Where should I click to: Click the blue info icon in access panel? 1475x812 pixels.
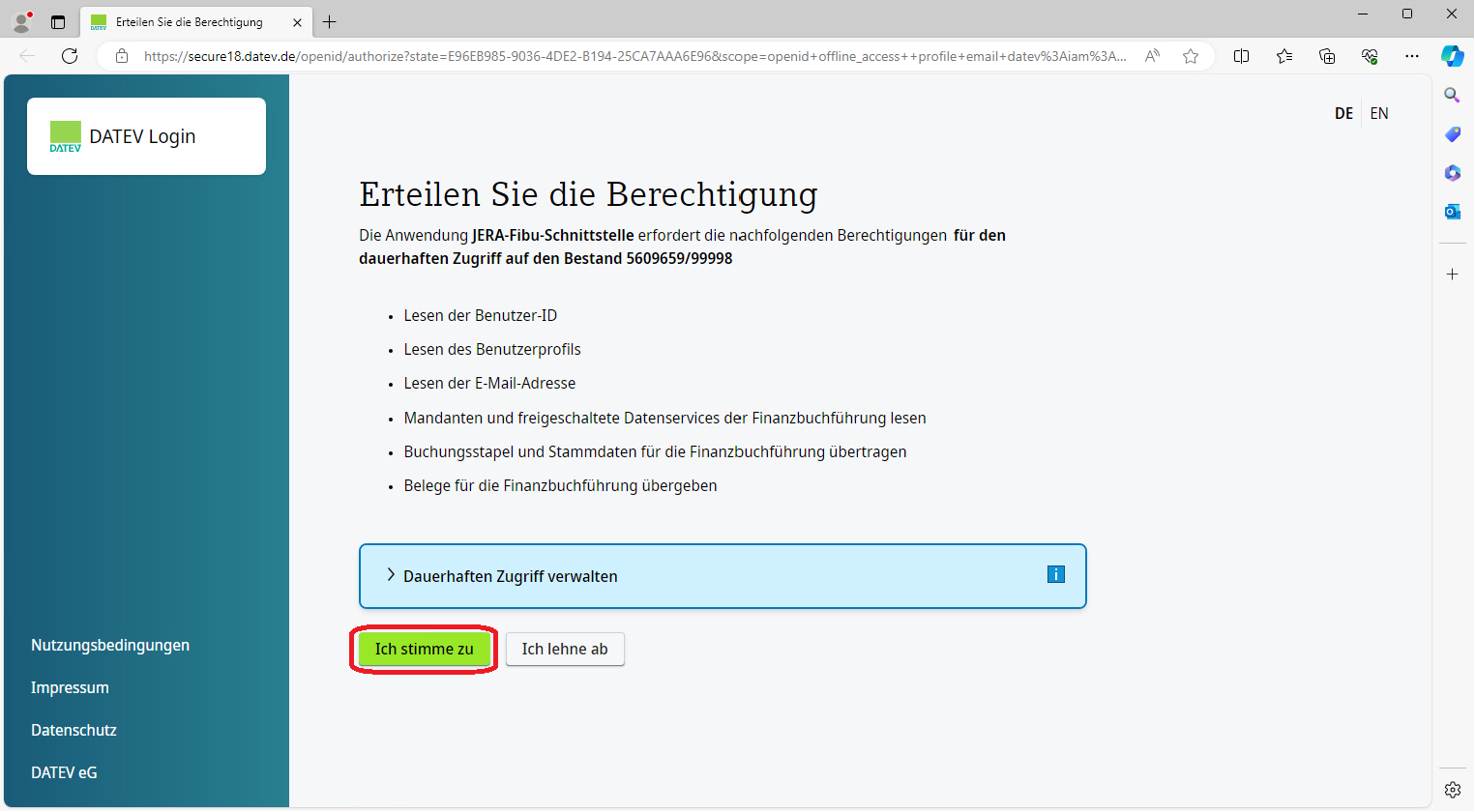pyautogui.click(x=1055, y=574)
